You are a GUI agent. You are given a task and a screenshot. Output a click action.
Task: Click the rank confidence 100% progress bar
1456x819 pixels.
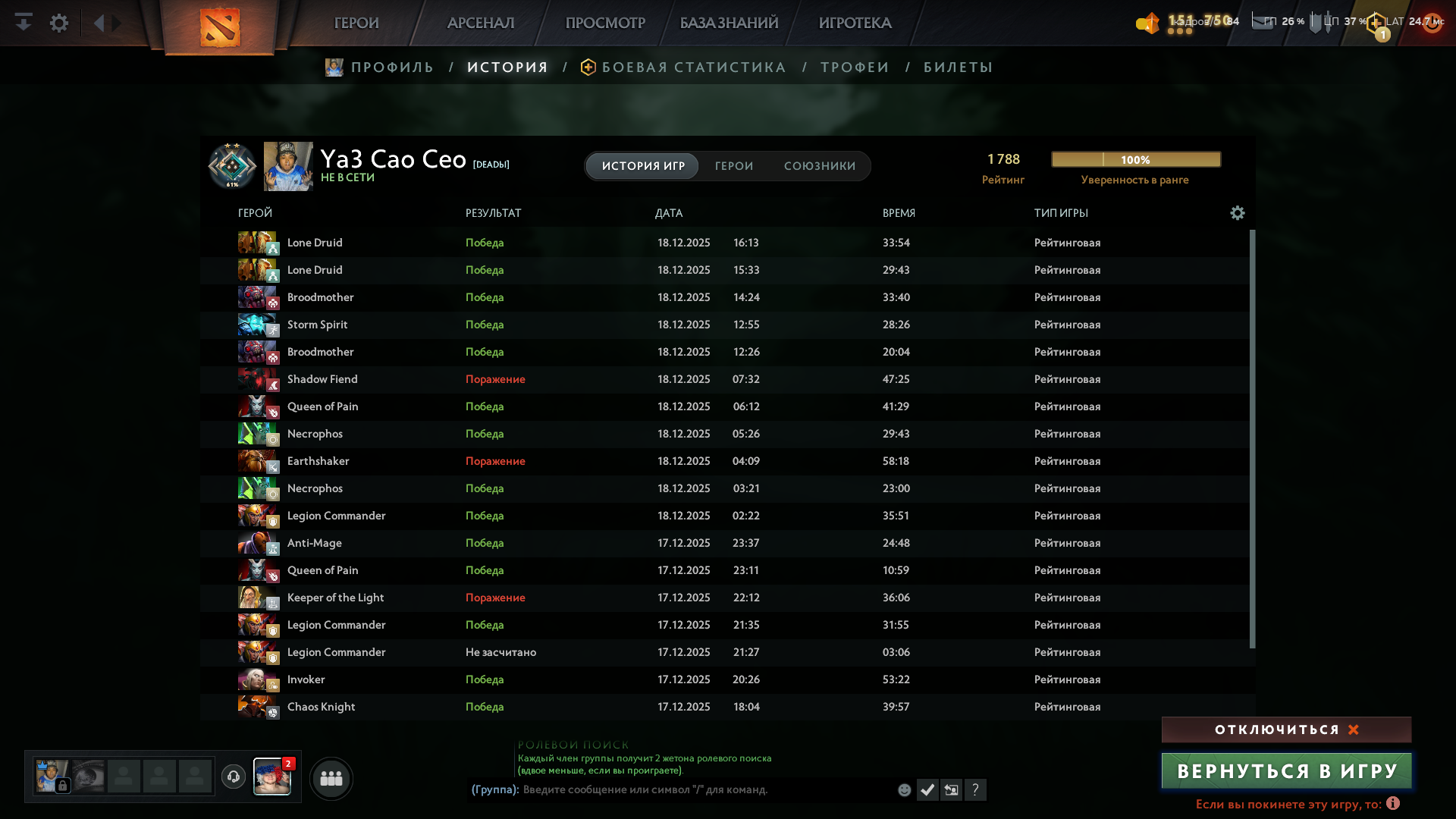(1136, 159)
